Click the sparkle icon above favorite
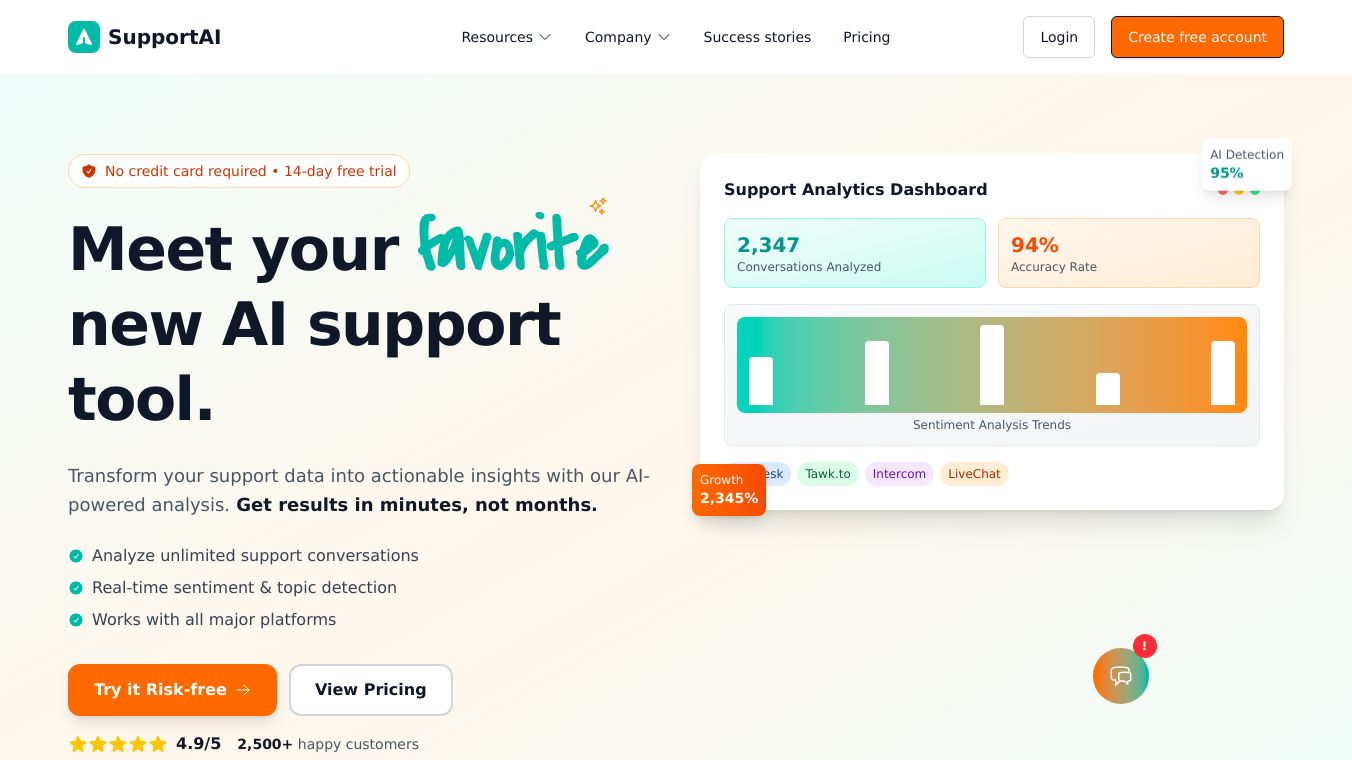The image size is (1352, 760). [x=598, y=206]
